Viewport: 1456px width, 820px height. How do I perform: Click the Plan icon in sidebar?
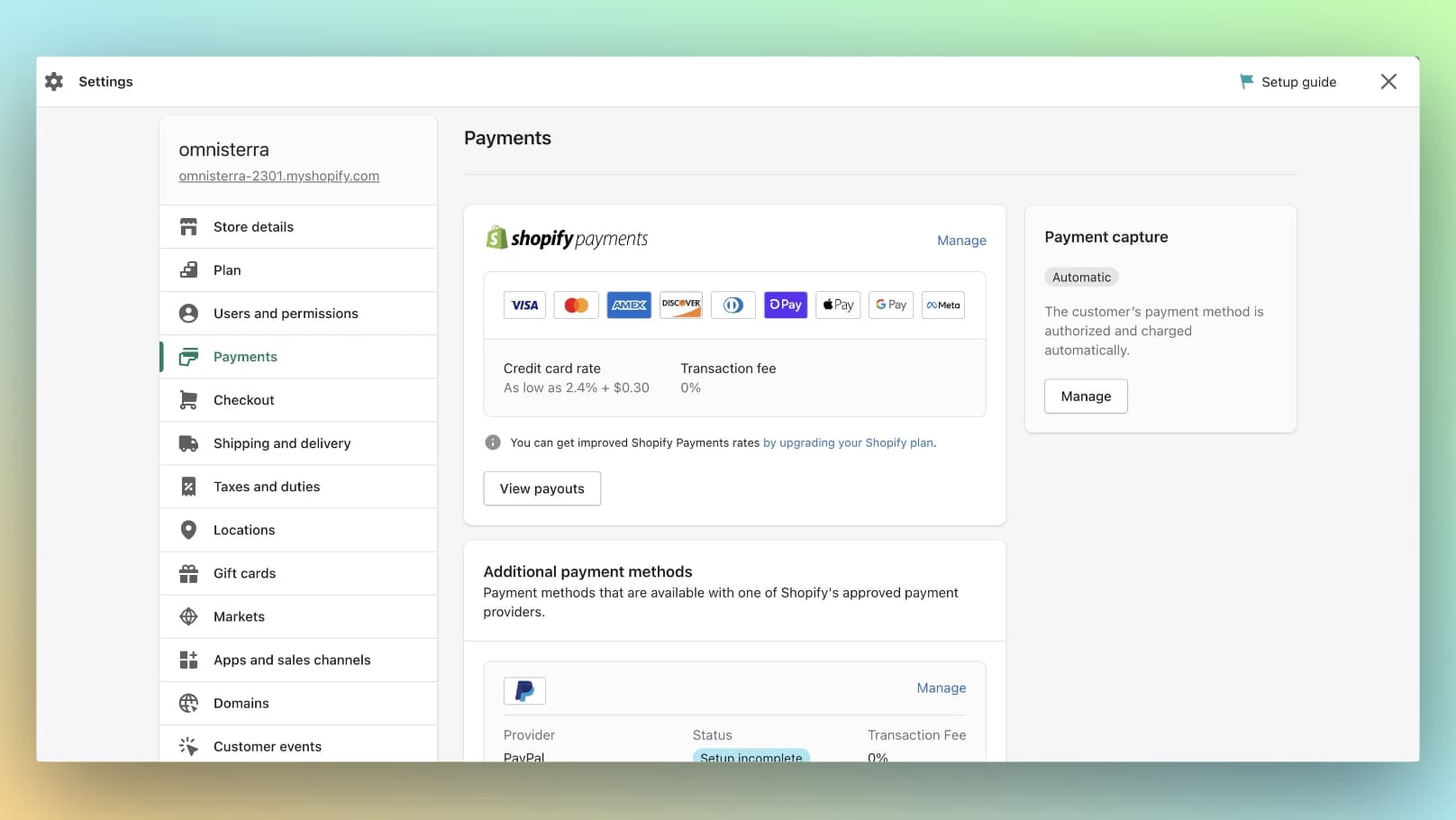tap(188, 270)
